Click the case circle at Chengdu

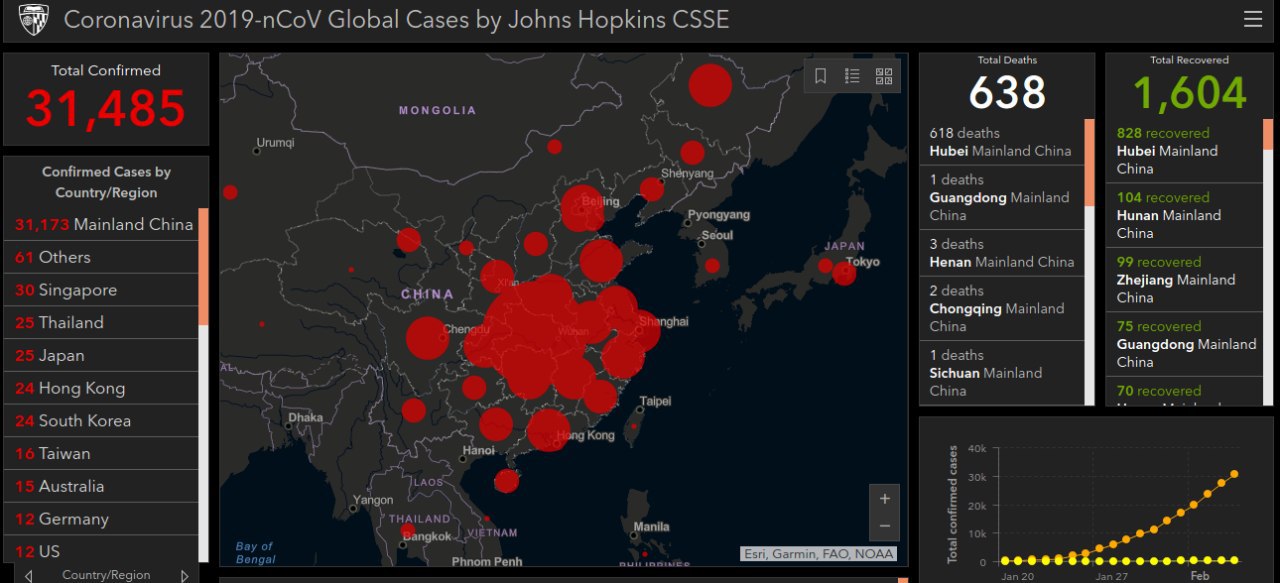pyautogui.click(x=426, y=338)
